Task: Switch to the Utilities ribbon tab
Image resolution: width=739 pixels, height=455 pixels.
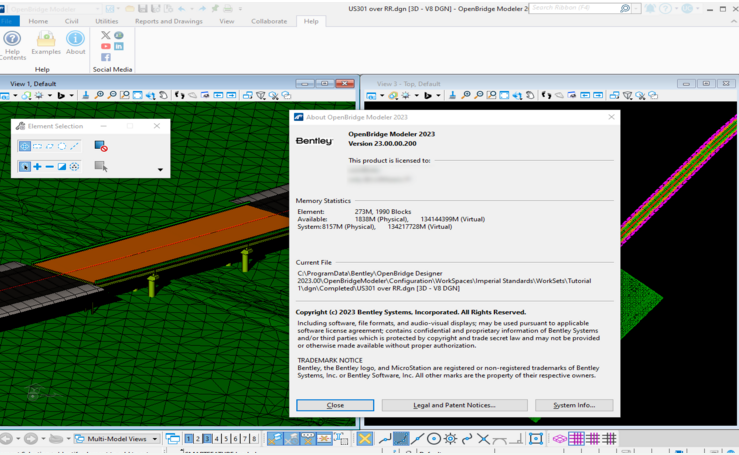Action: click(107, 21)
